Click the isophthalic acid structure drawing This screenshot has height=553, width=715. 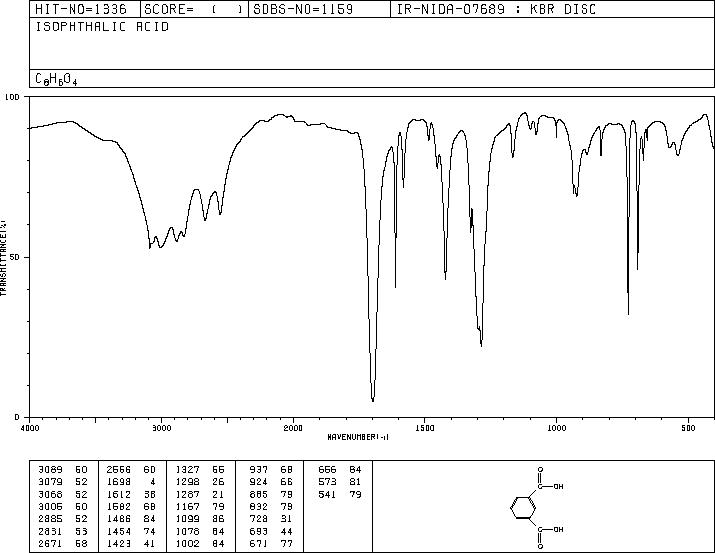coord(537,507)
